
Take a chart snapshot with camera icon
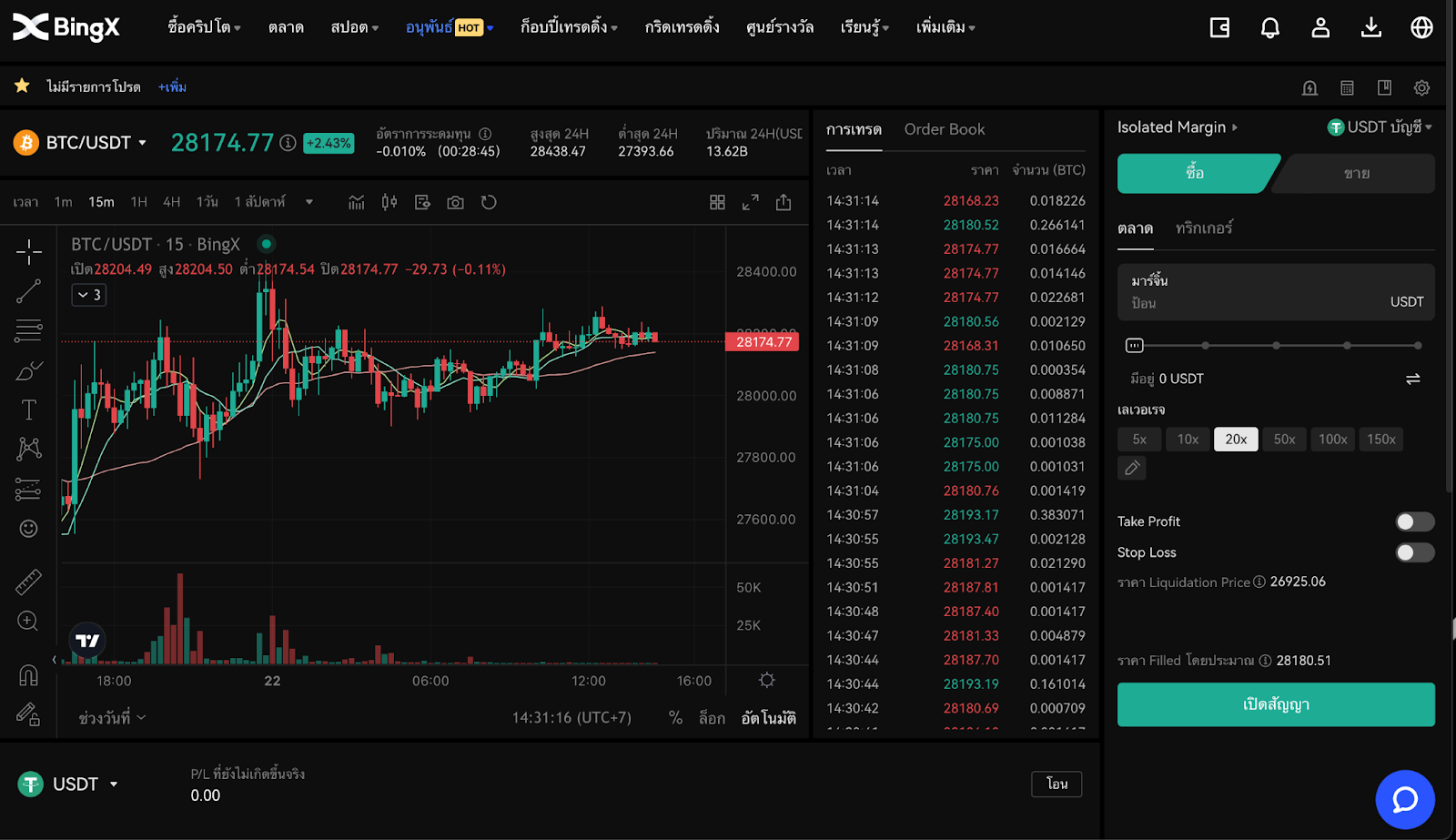[x=455, y=202]
